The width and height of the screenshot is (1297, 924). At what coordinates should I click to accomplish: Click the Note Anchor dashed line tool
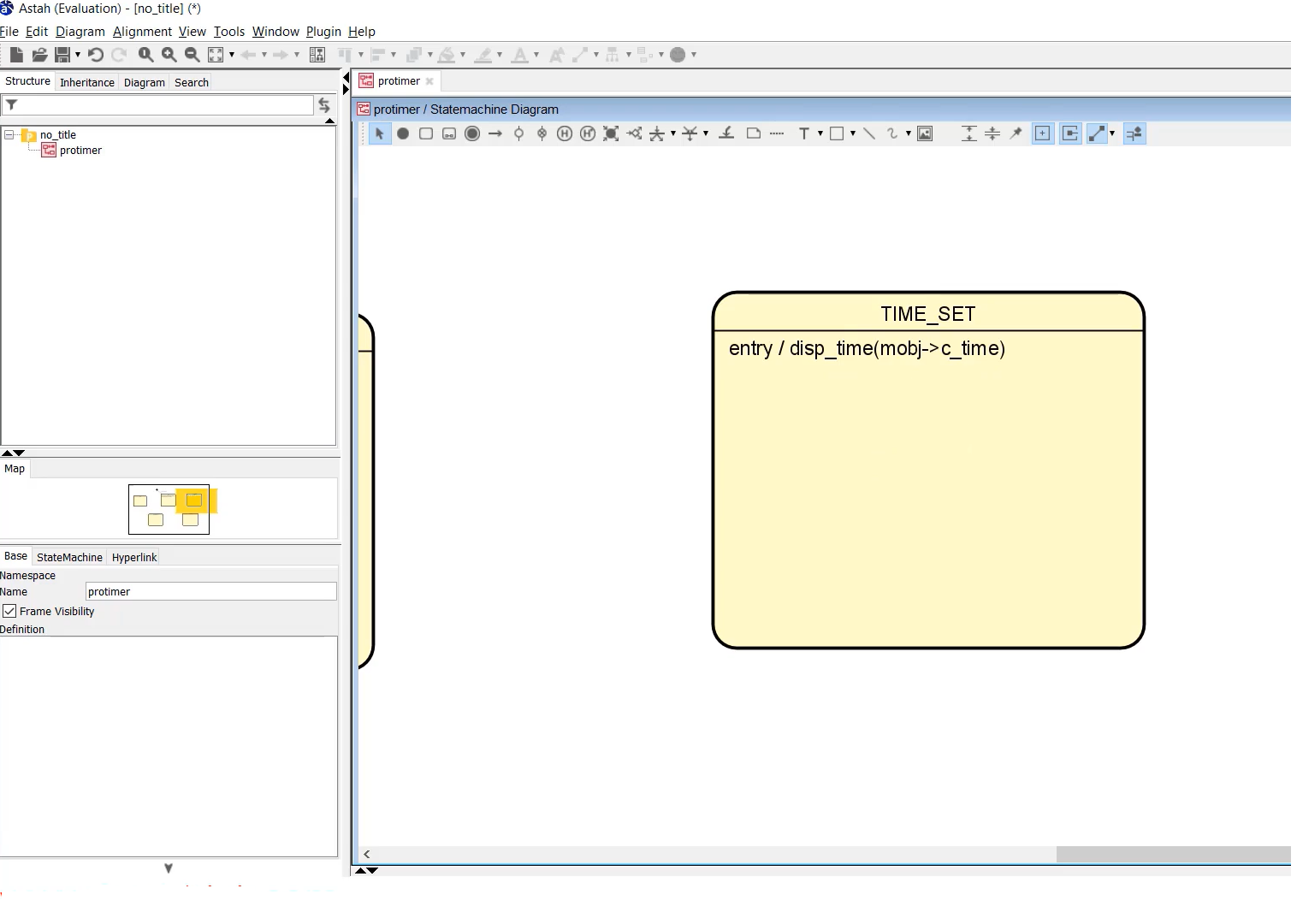(x=777, y=133)
